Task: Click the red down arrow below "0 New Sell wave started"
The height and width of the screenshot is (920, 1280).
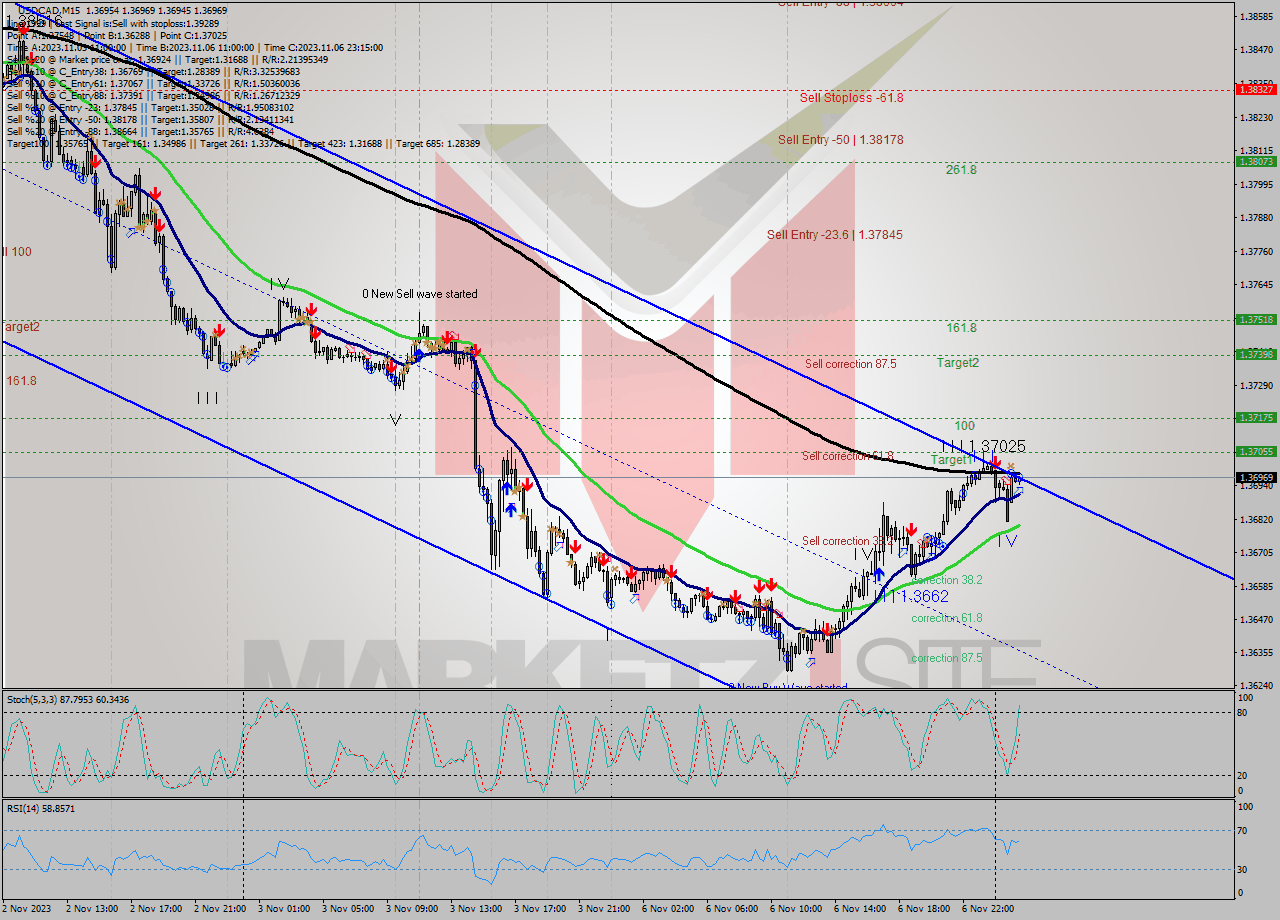Action: [x=447, y=336]
